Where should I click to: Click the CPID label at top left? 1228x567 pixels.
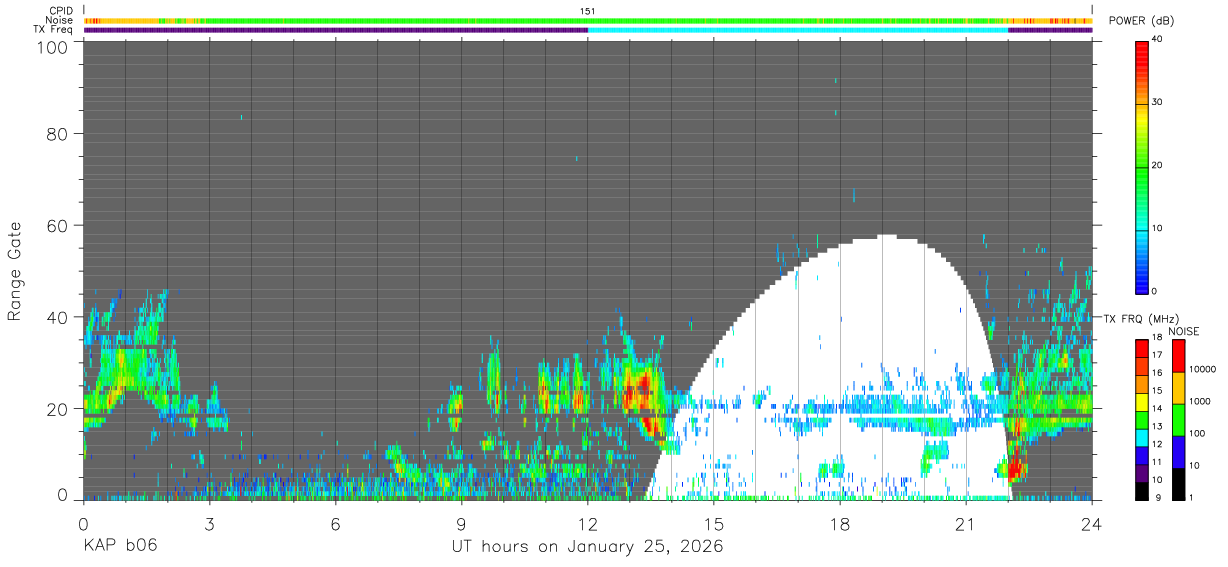click(60, 10)
